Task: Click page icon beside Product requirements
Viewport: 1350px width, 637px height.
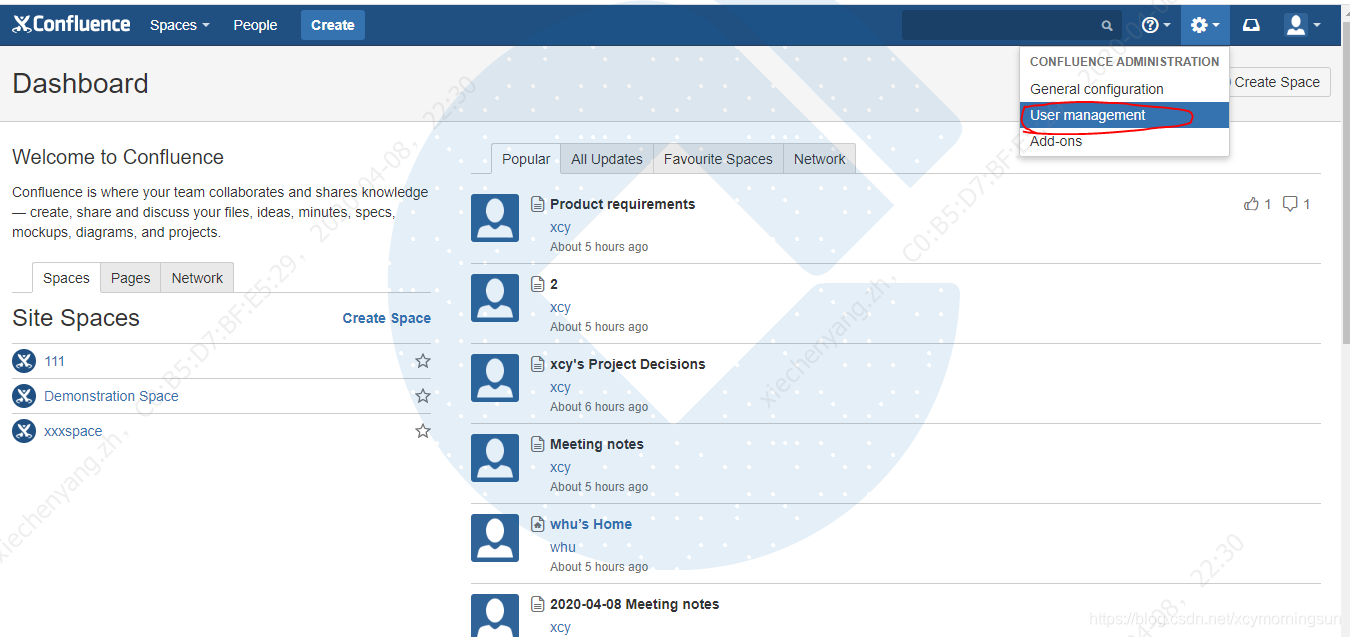Action: 538,204
